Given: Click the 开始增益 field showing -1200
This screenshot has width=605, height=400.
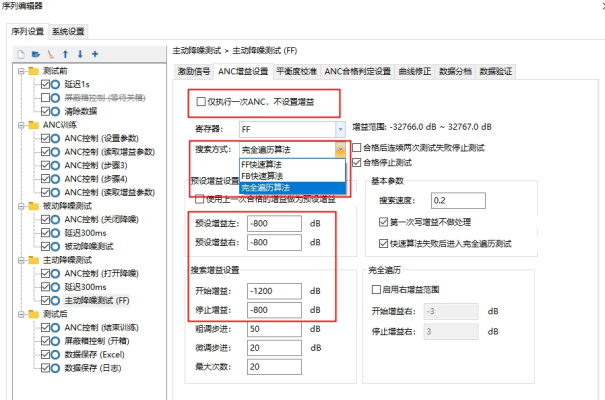Looking at the screenshot, I should [x=274, y=291].
